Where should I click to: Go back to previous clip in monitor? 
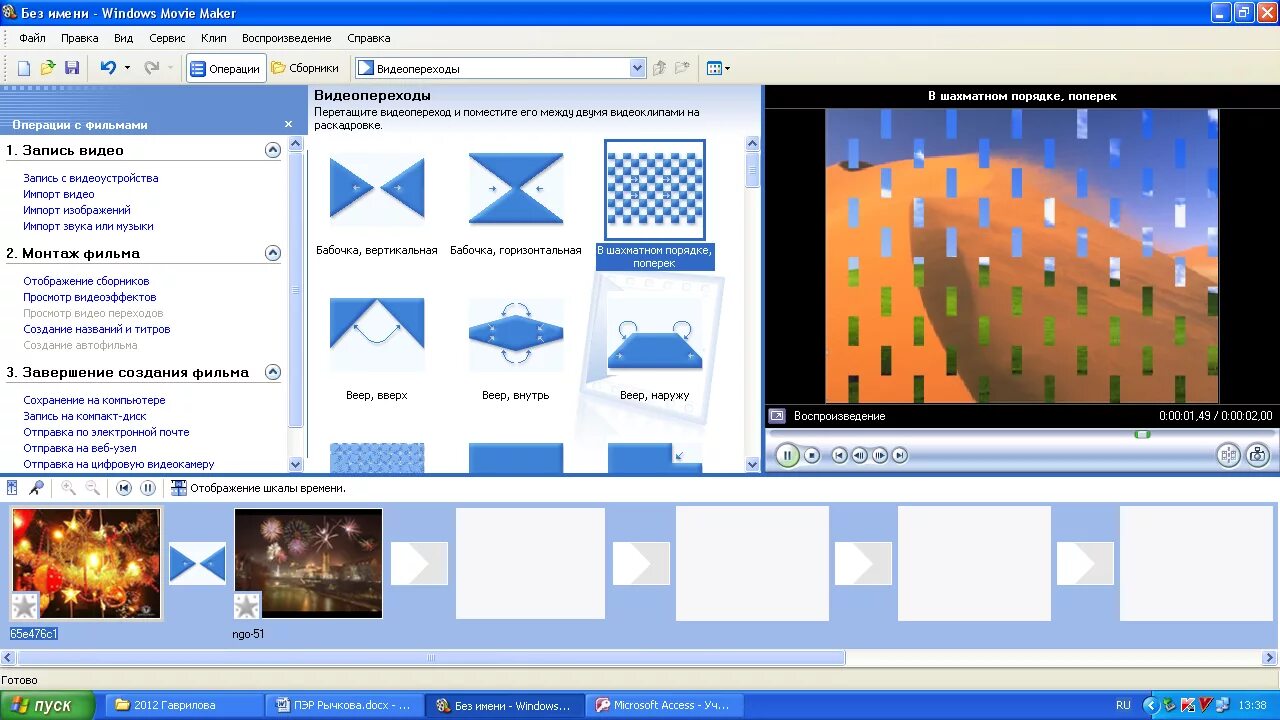click(x=840, y=455)
